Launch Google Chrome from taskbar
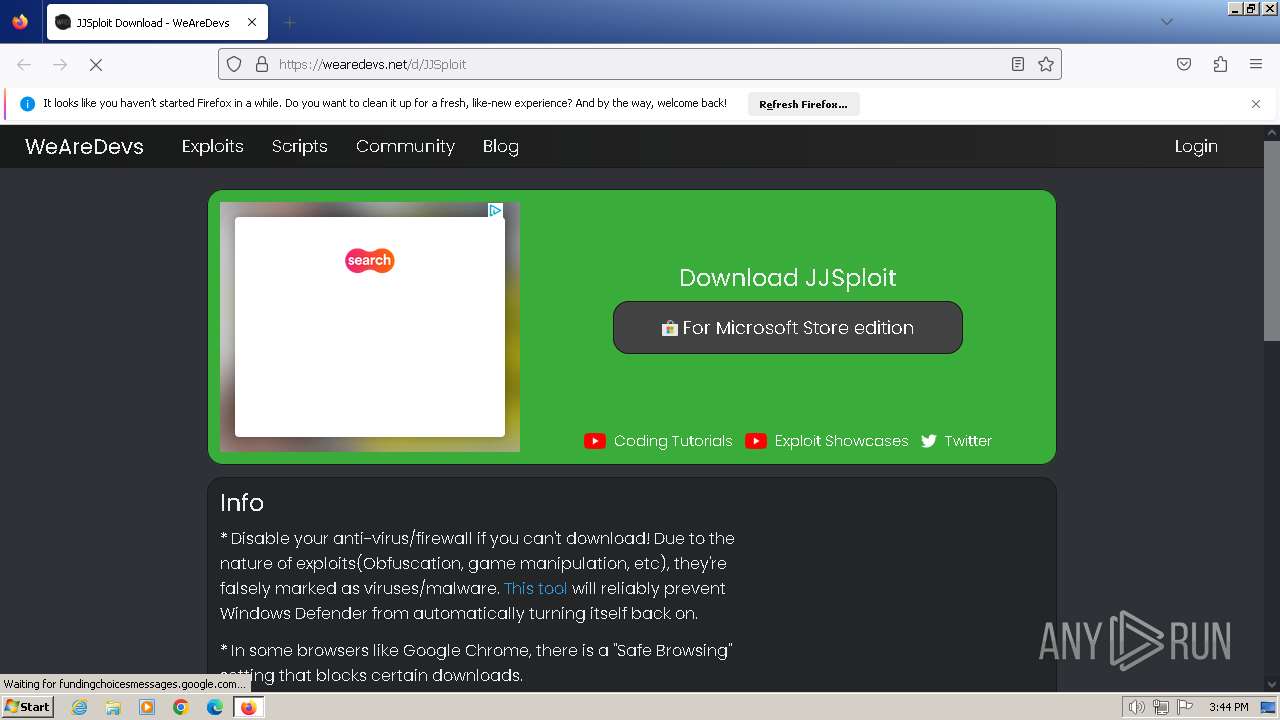Image resolution: width=1280 pixels, height=720 pixels. pyautogui.click(x=181, y=707)
